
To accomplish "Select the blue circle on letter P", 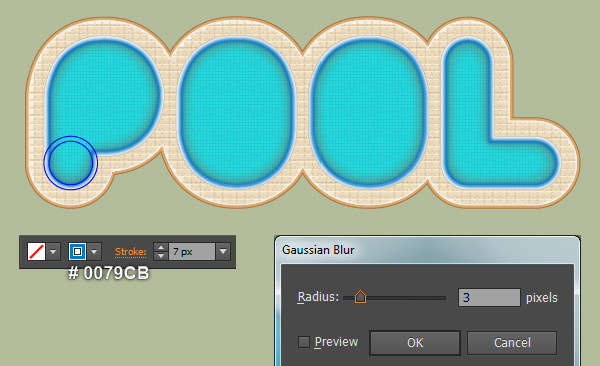I will pos(71,163).
